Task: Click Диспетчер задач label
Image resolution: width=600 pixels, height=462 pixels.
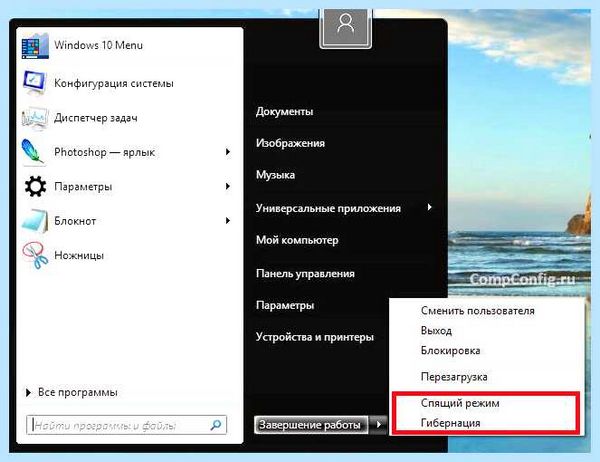Action: tap(96, 118)
